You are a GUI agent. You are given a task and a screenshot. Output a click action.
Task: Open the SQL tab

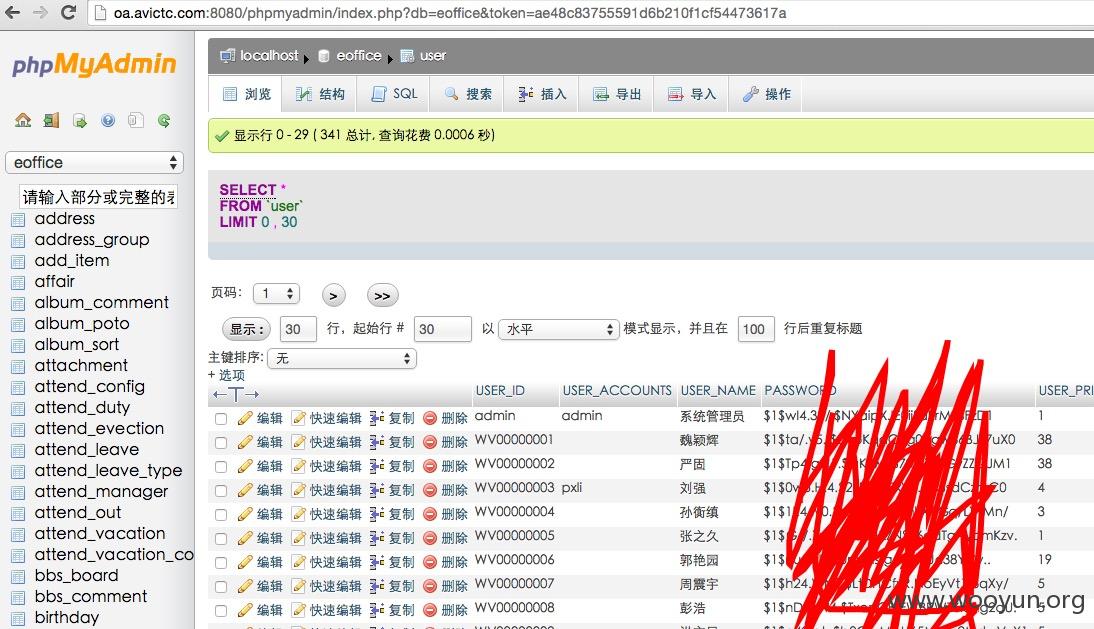(x=394, y=94)
